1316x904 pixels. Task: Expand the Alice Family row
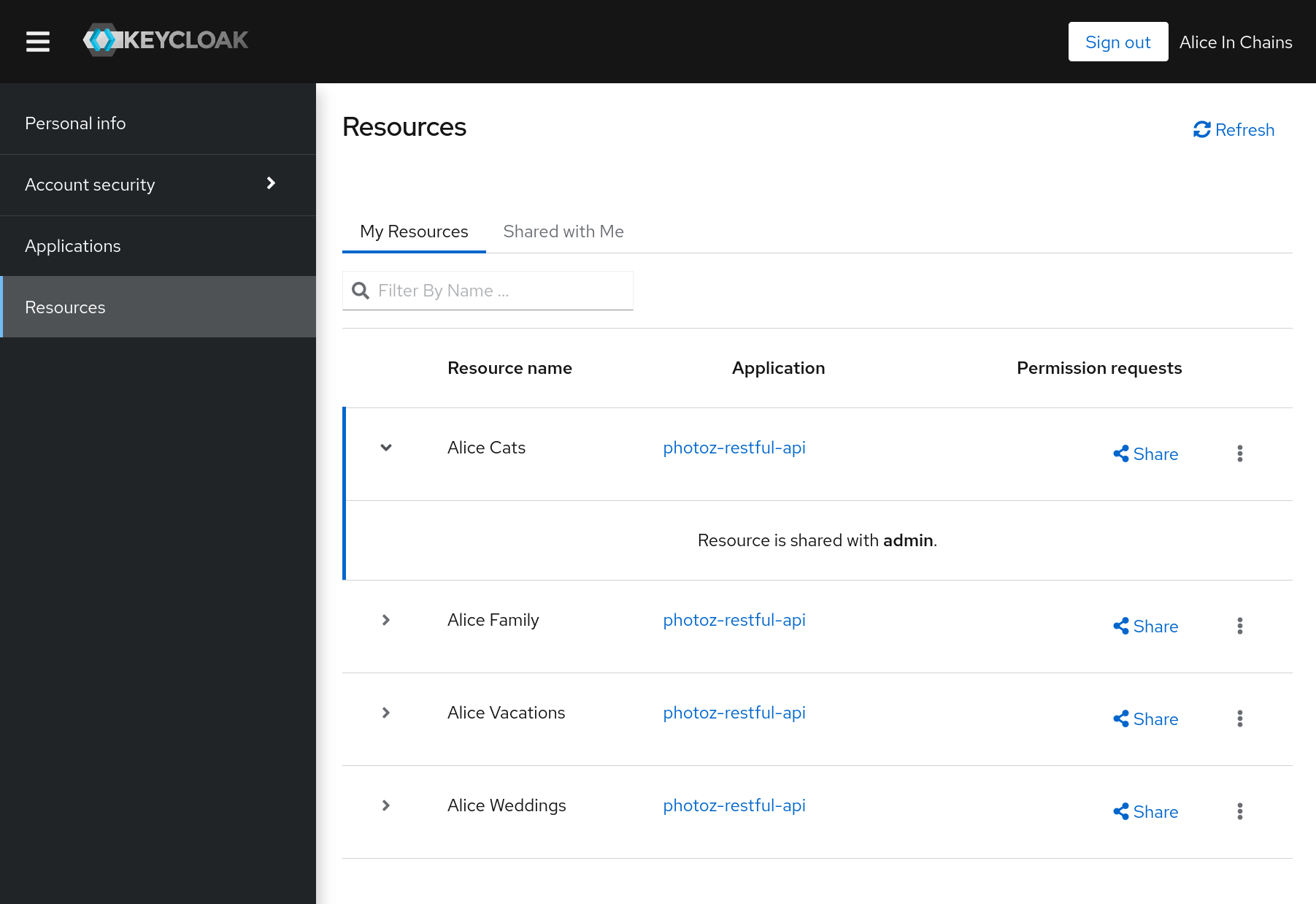(x=386, y=620)
